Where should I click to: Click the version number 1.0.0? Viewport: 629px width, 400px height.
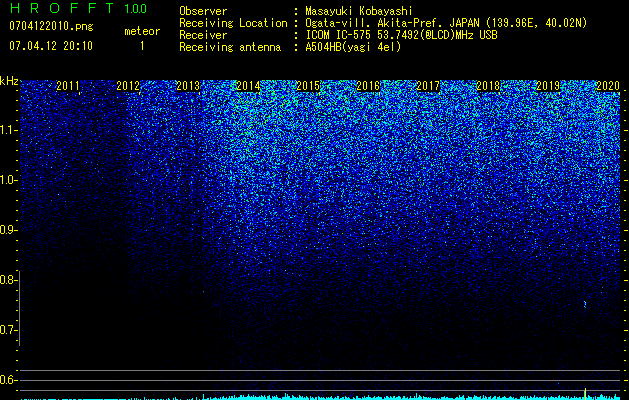coord(136,8)
